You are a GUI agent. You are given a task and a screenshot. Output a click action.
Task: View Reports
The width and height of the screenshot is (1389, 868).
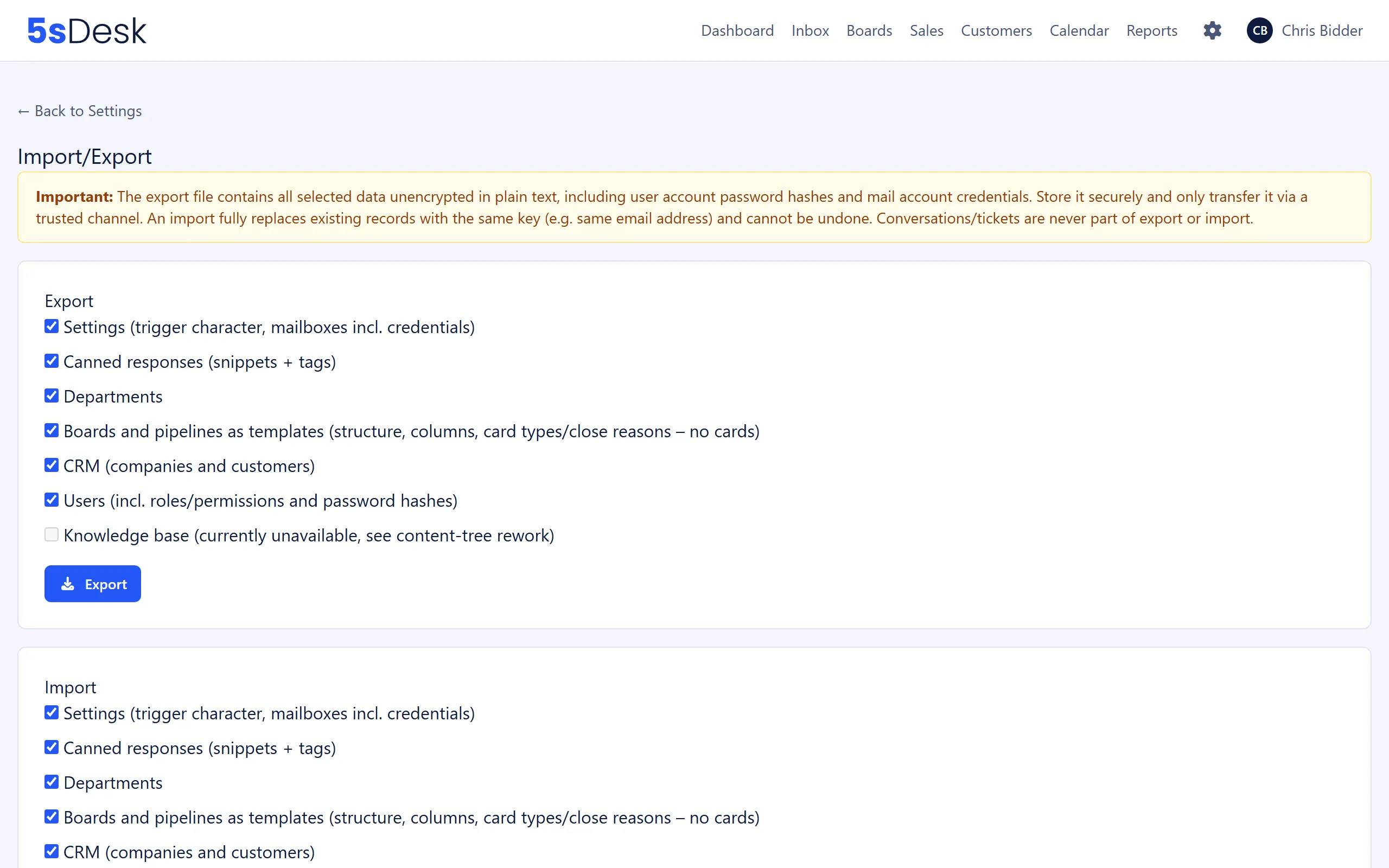click(x=1151, y=30)
